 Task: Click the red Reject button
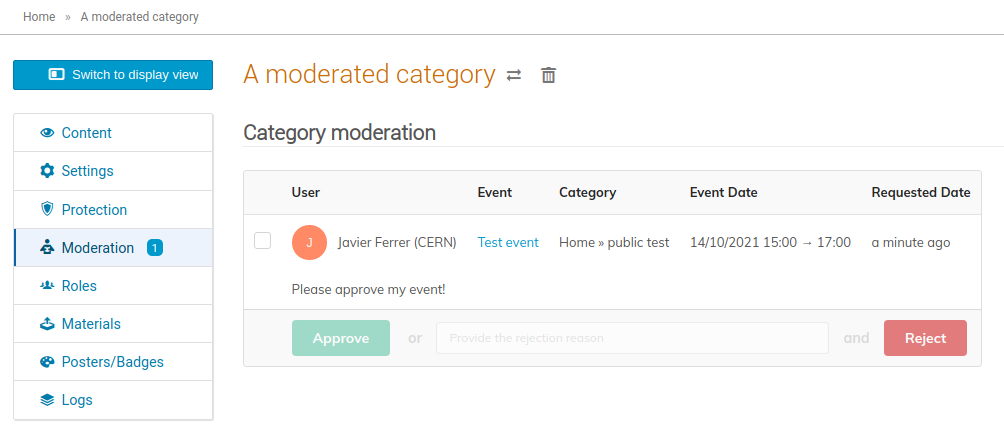[925, 338]
